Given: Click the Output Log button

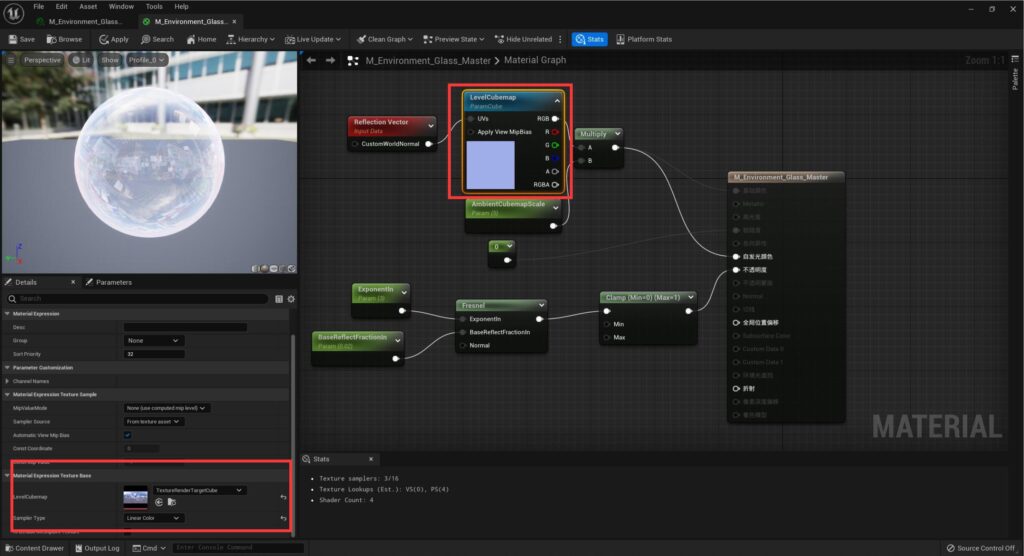Looking at the screenshot, I should 97,548.
